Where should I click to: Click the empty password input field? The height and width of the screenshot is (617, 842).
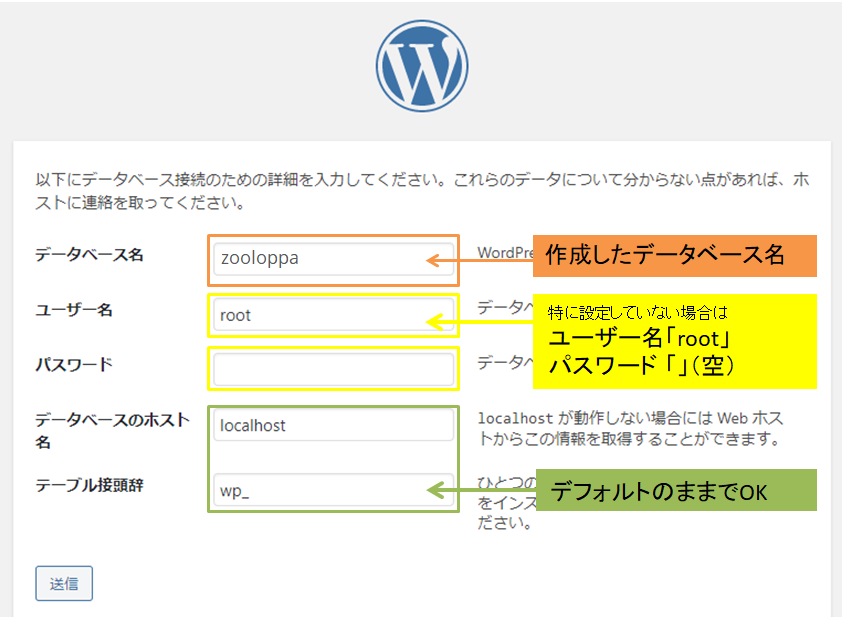(333, 369)
